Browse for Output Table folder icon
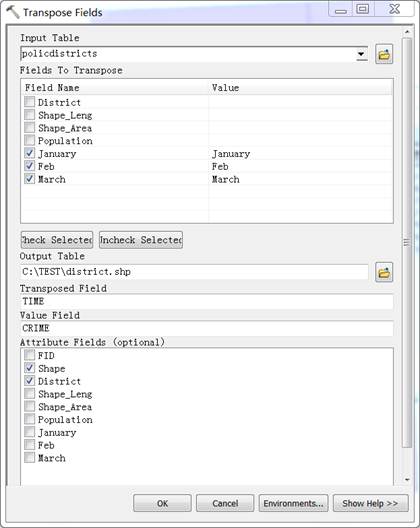This screenshot has width=420, height=528. point(384,272)
